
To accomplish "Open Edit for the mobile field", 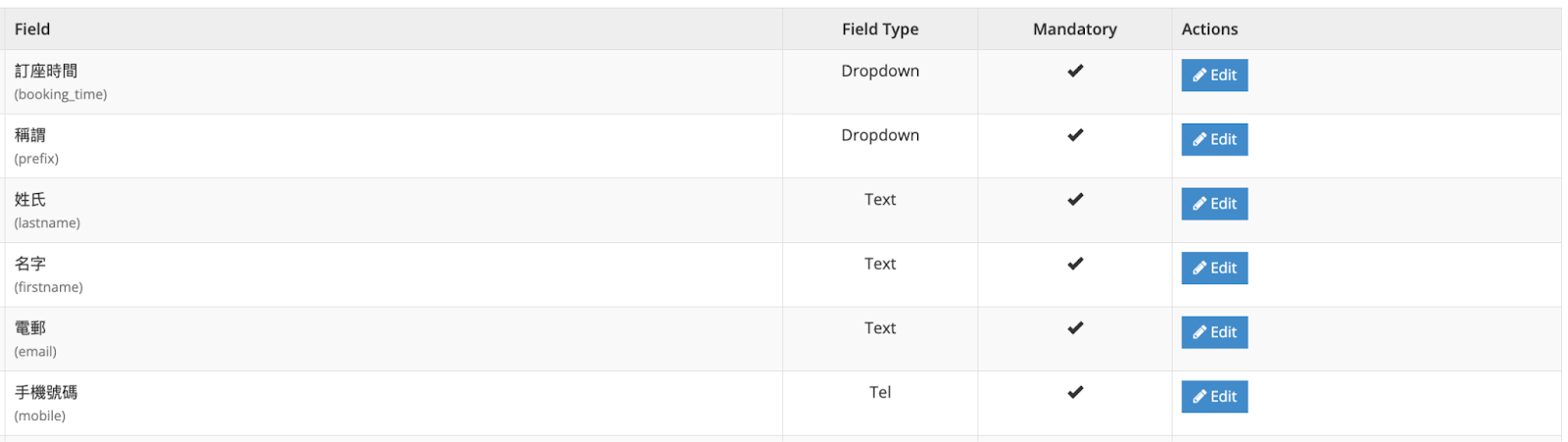I will (1214, 397).
